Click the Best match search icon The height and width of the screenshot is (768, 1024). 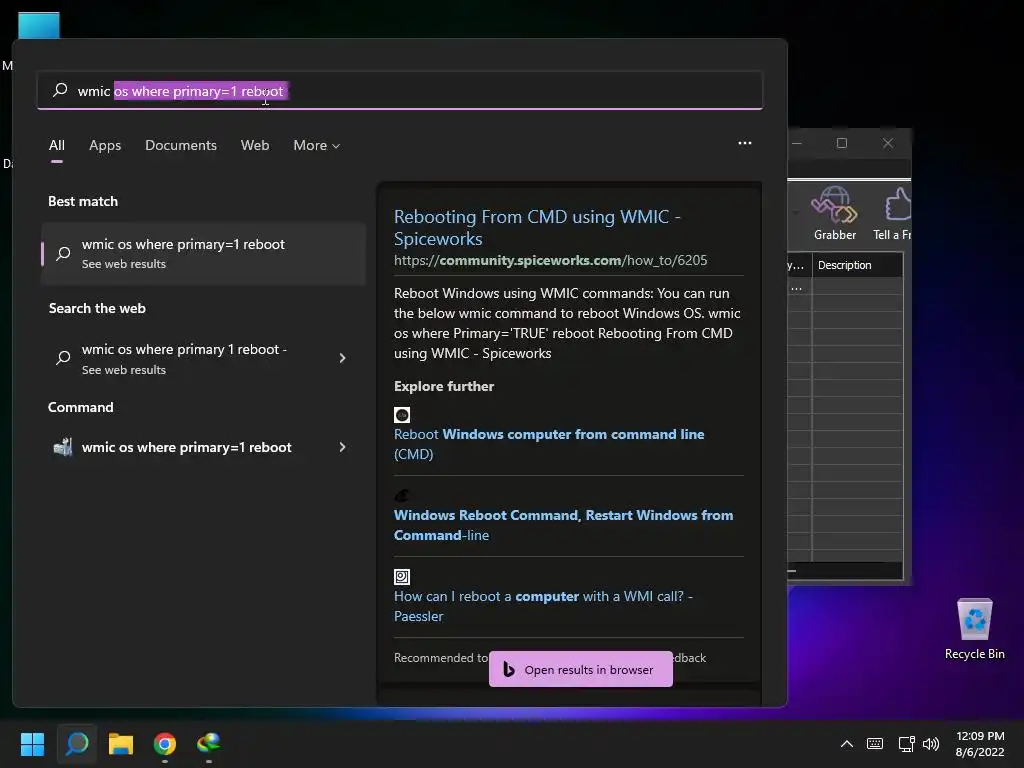(63, 253)
